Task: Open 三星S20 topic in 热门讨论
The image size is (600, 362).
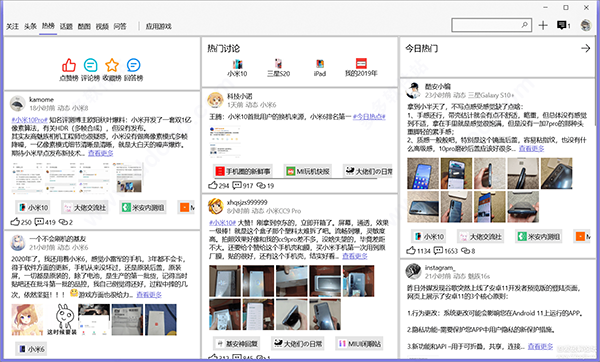Action: pyautogui.click(x=278, y=68)
